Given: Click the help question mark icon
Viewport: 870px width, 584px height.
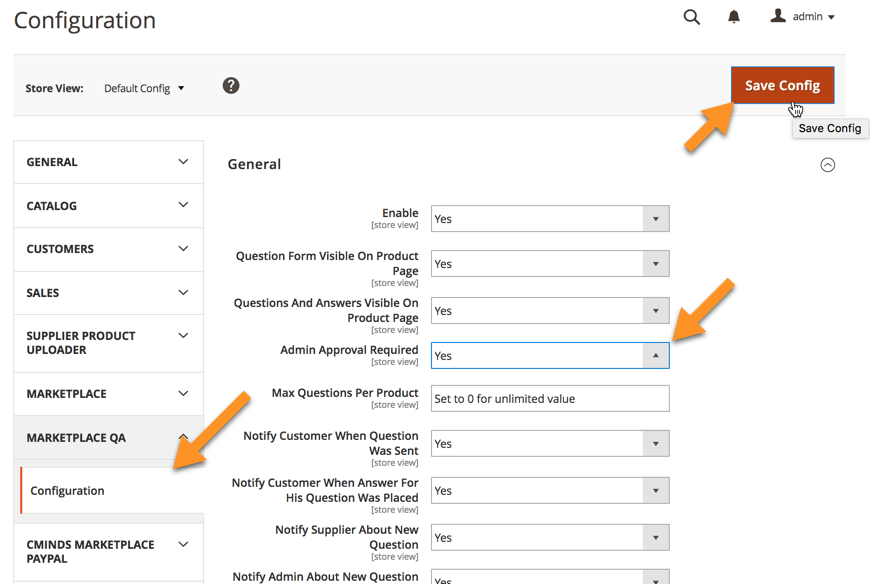Looking at the screenshot, I should pos(231,86).
